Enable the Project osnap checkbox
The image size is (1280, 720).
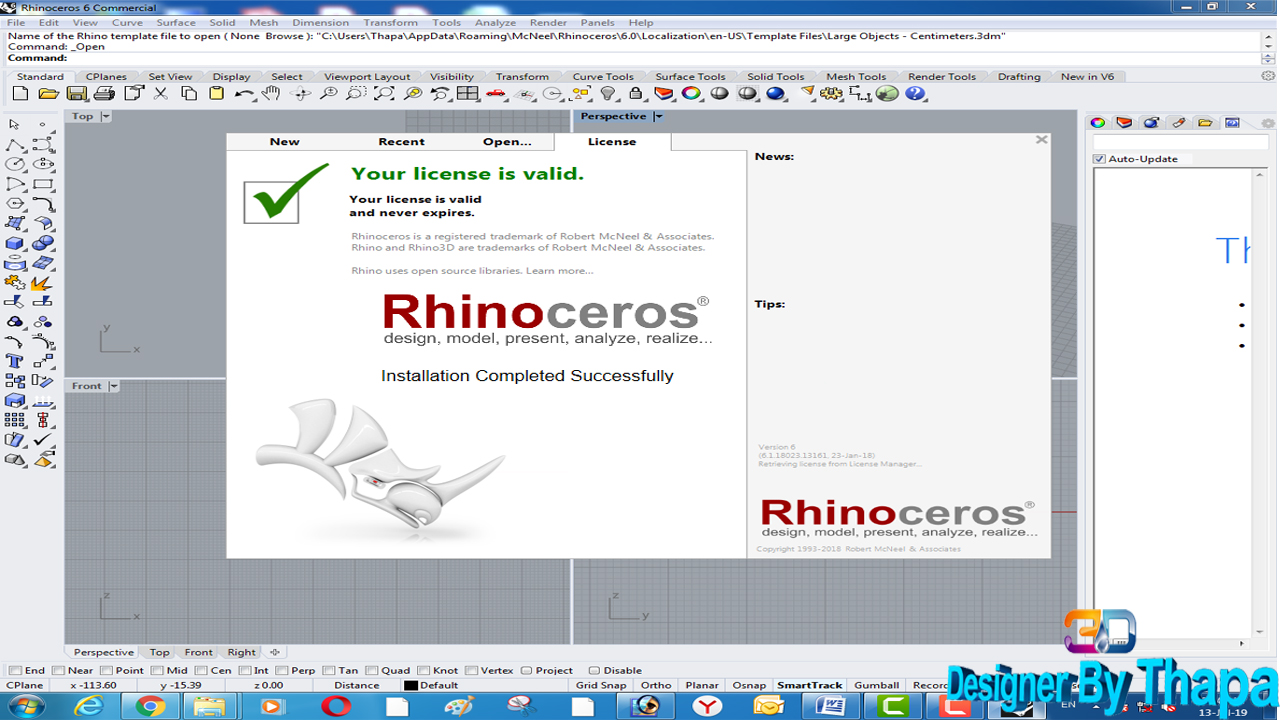526,671
